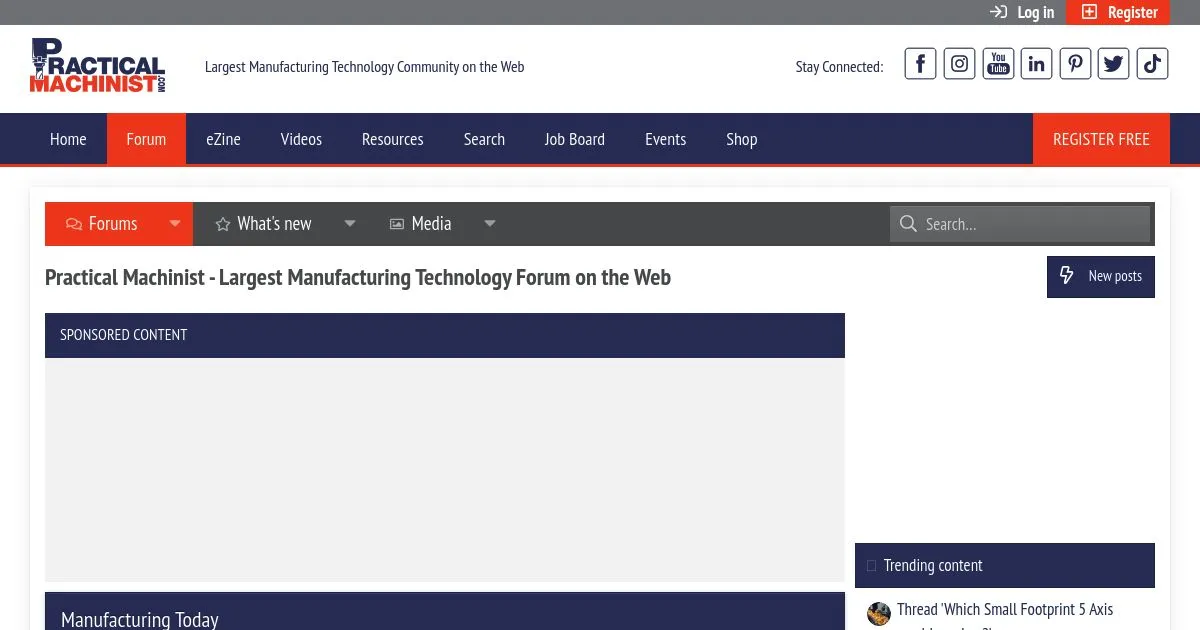Click the Register button at top
This screenshot has height=630, width=1200.
[x=1118, y=12]
